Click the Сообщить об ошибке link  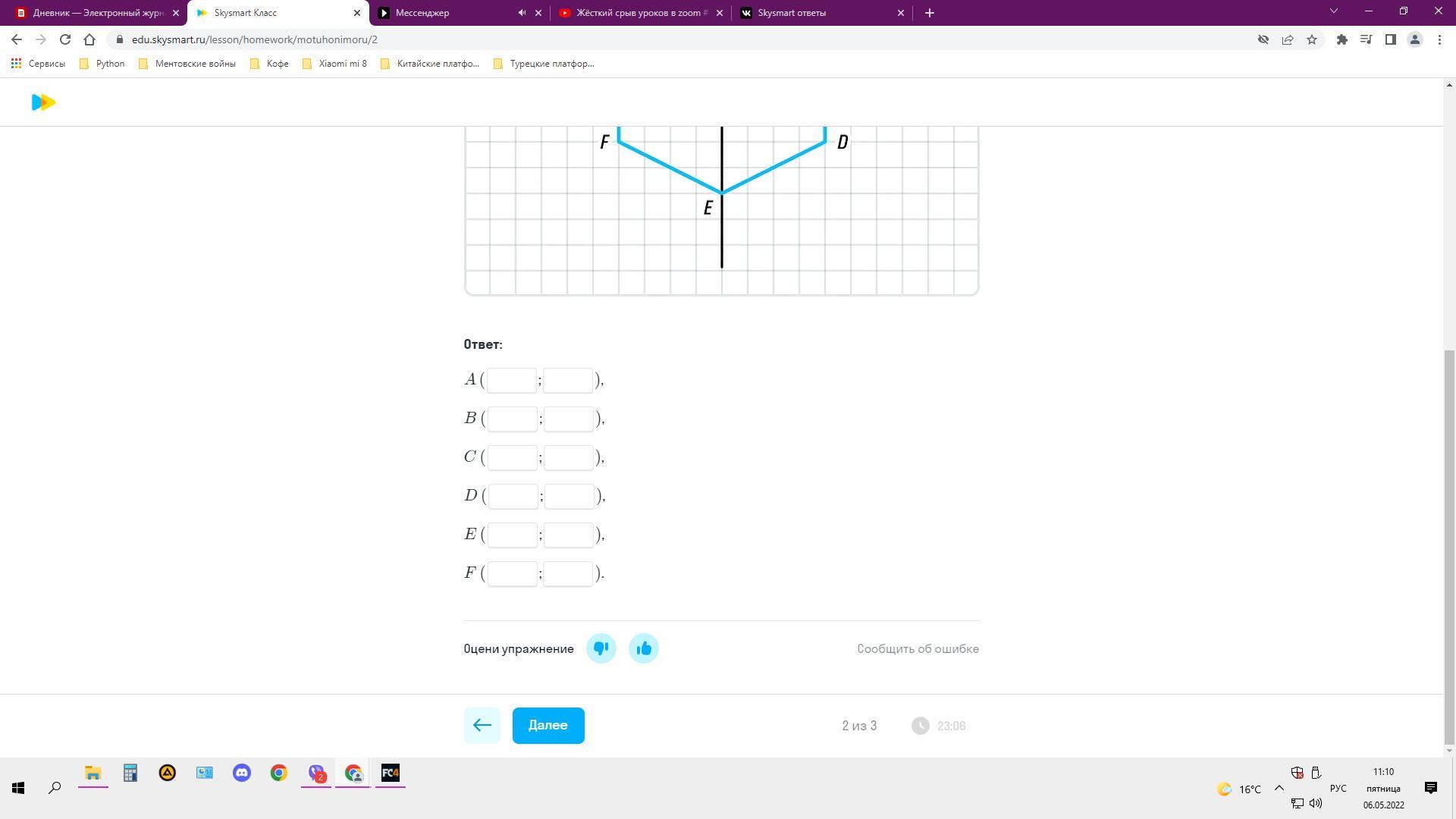918,648
